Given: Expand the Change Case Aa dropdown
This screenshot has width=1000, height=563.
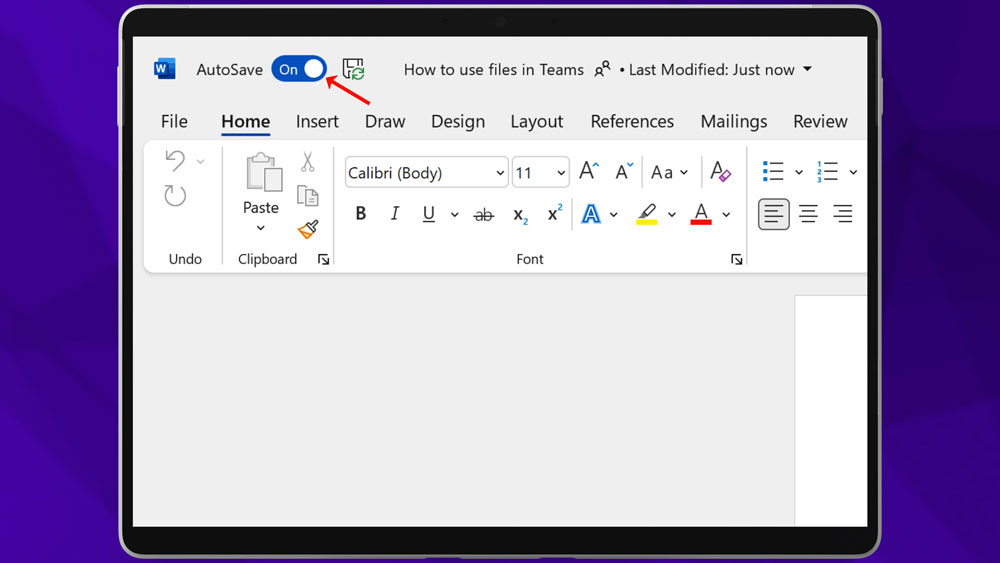Looking at the screenshot, I should (669, 172).
